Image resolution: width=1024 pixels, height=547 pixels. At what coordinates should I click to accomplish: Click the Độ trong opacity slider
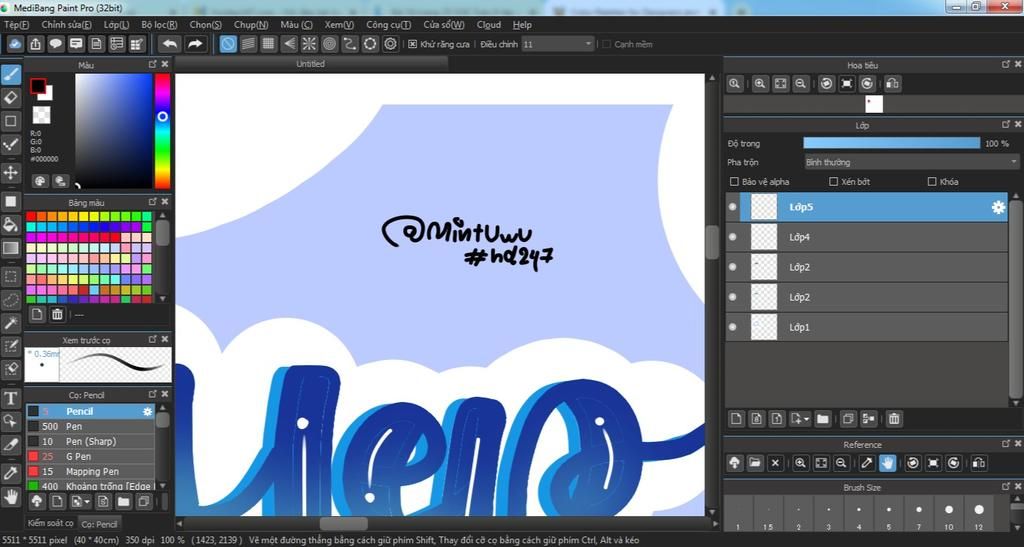pyautogui.click(x=891, y=143)
